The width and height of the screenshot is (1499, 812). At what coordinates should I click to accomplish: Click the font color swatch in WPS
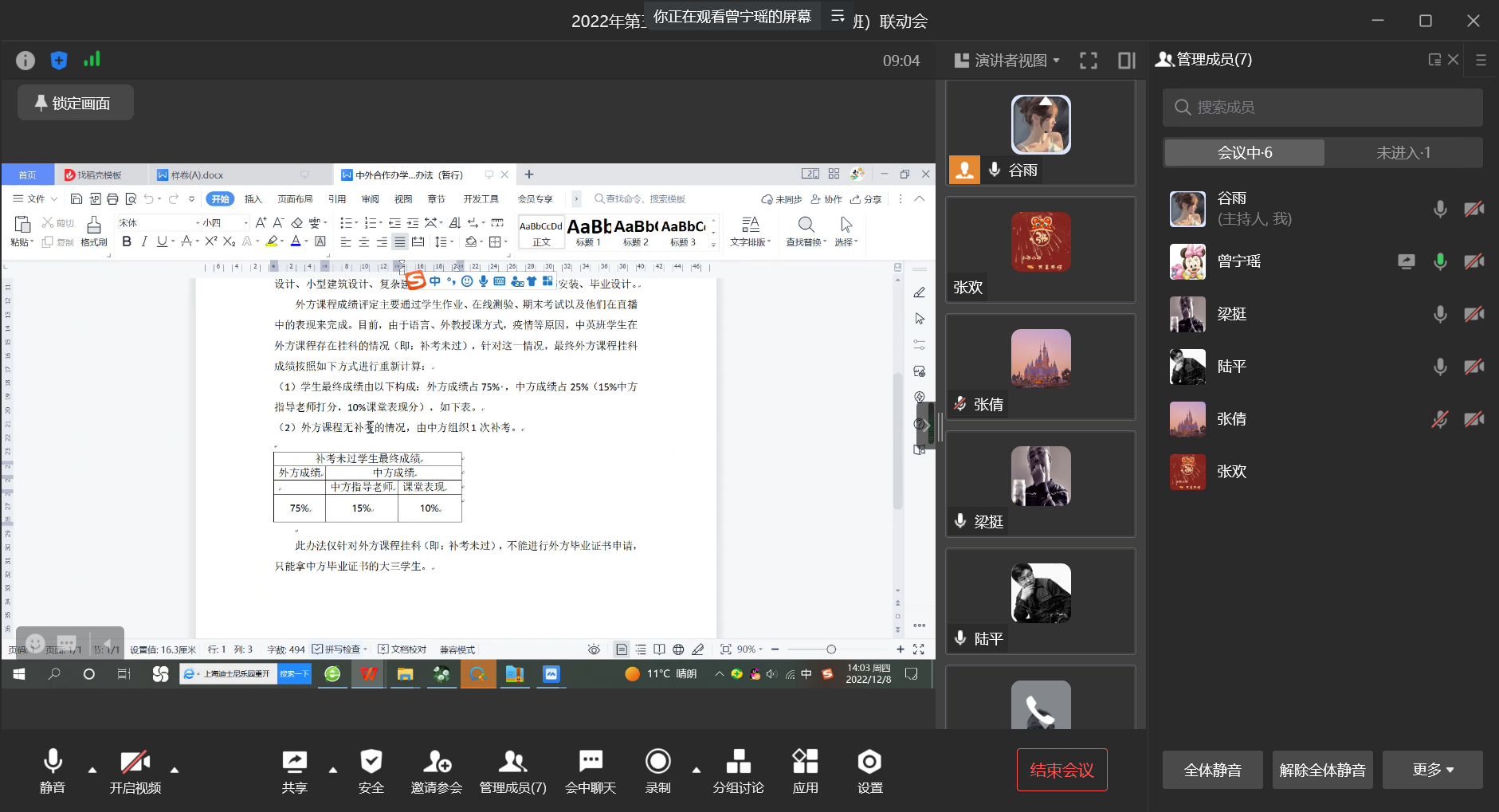(296, 241)
